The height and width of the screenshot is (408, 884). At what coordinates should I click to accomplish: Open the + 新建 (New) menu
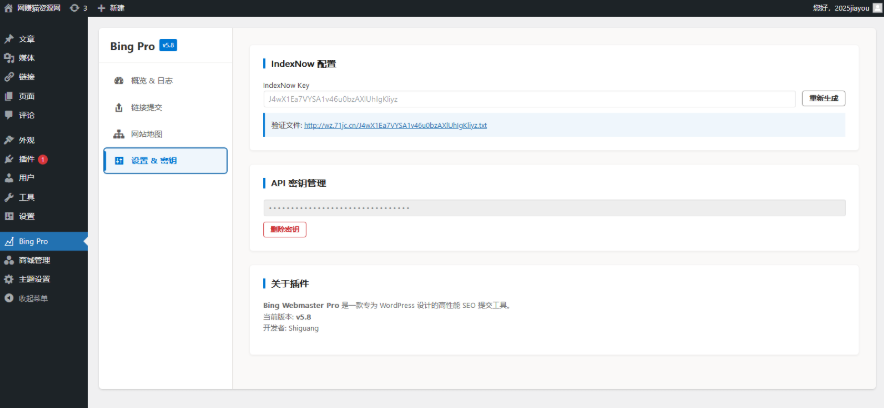pos(110,7)
